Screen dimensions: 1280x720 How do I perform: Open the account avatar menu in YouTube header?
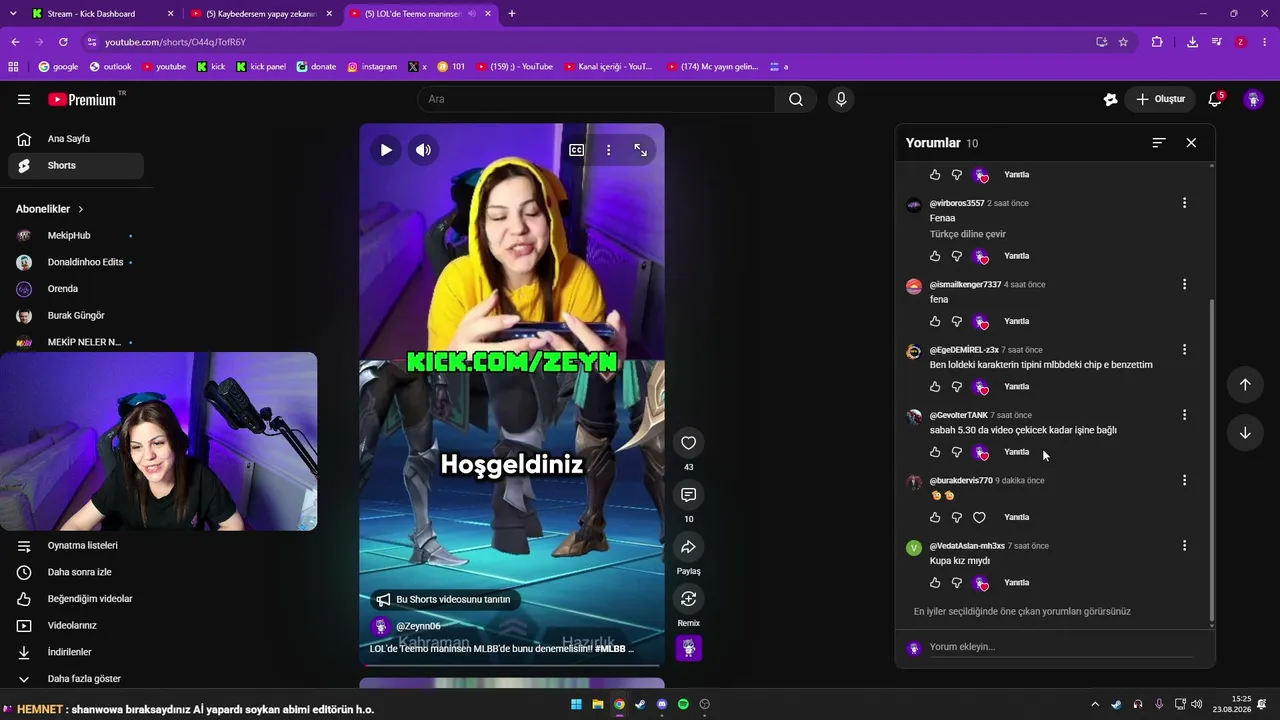point(1253,99)
